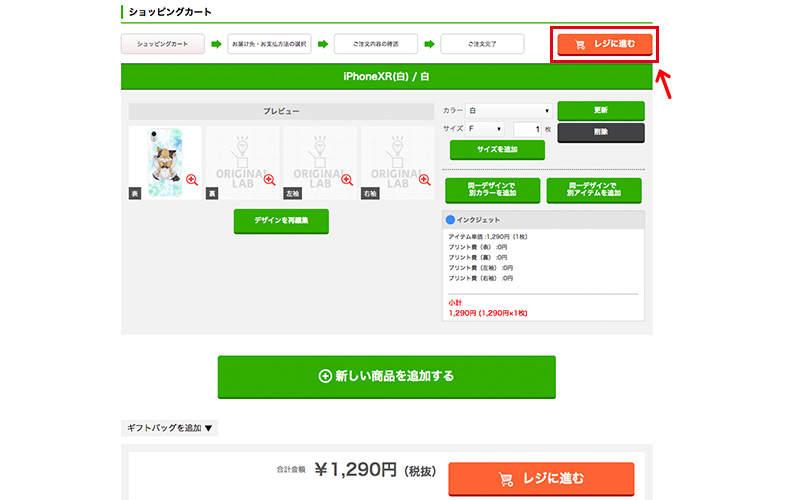Open the iPhone case front preview thumbnail

pos(165,163)
